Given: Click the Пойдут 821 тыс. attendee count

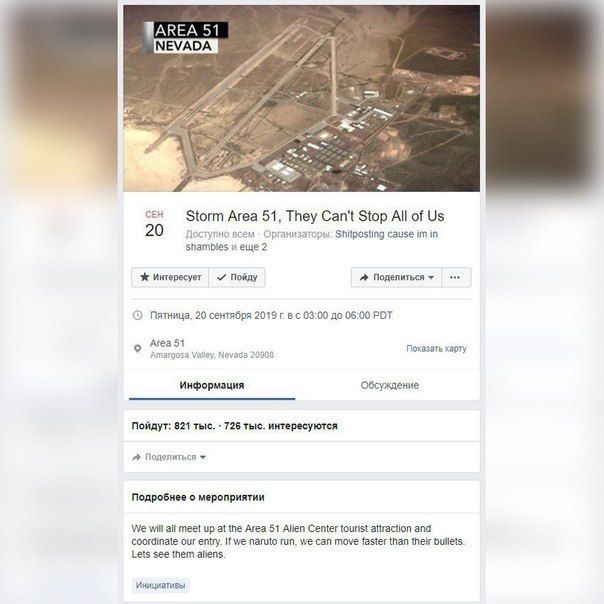Looking at the screenshot, I should (173, 426).
